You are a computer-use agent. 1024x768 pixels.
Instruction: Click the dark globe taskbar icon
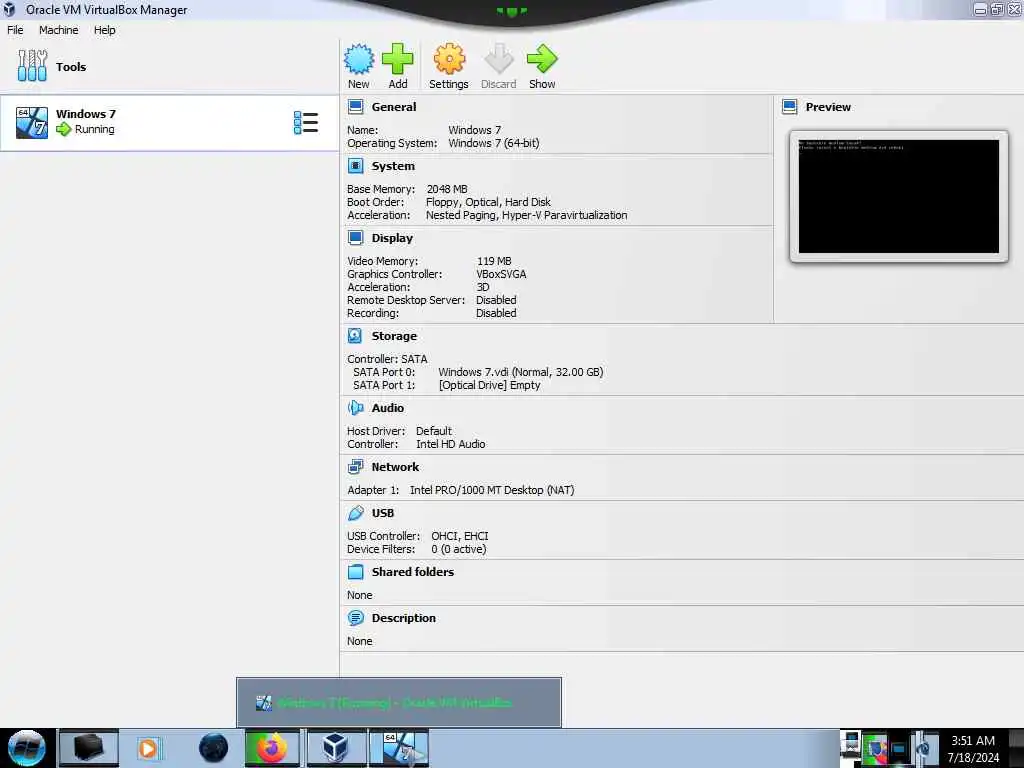pyautogui.click(x=214, y=748)
